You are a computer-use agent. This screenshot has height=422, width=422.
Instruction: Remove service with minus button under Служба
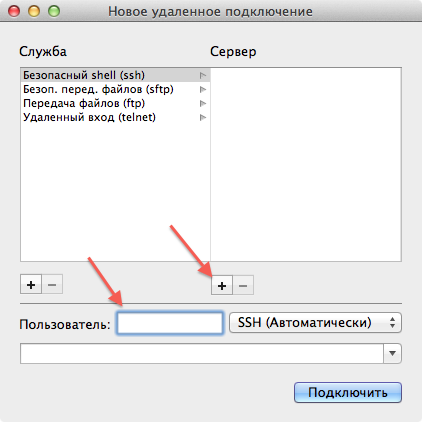52,284
